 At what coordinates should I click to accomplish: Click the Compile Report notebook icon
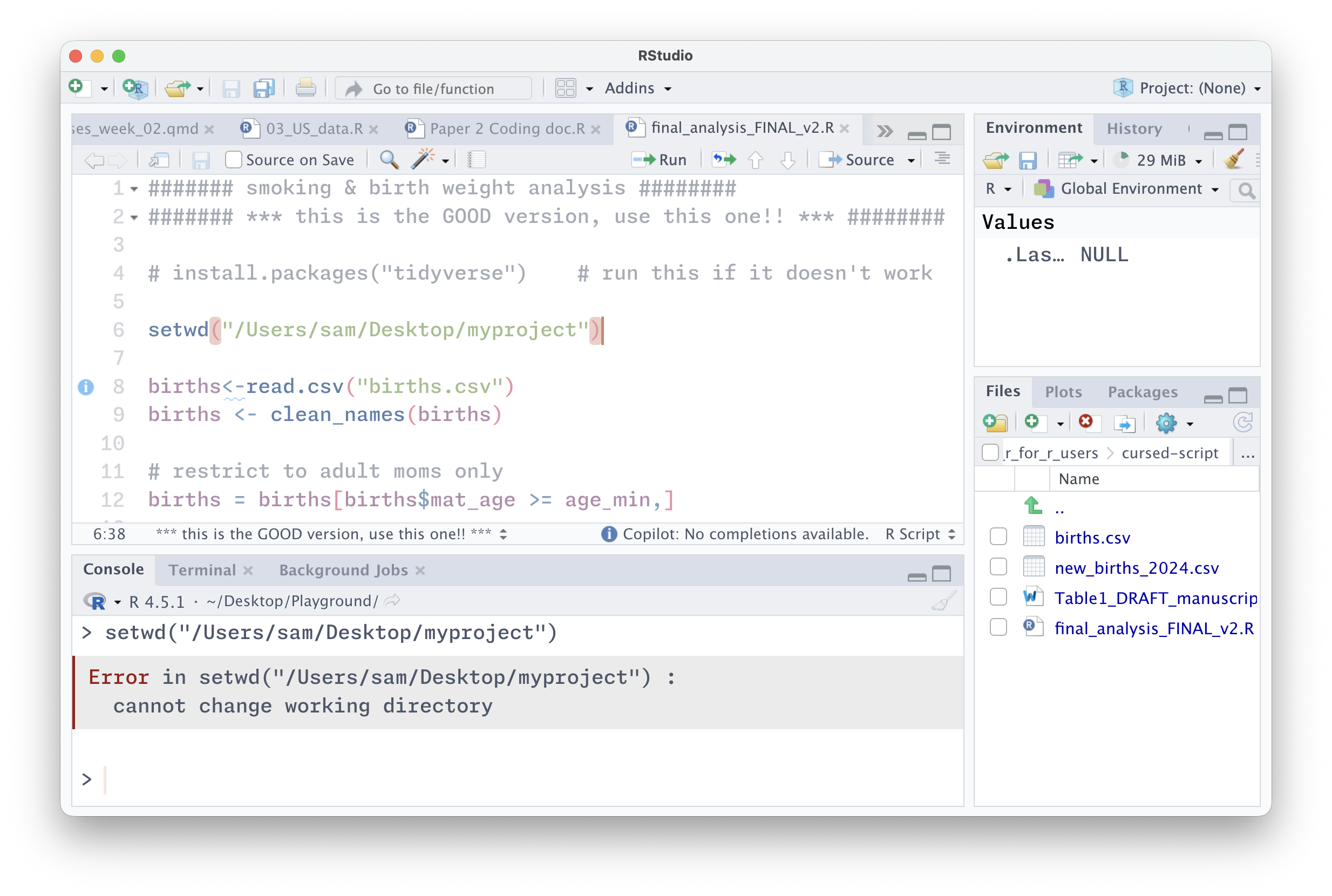point(476,160)
